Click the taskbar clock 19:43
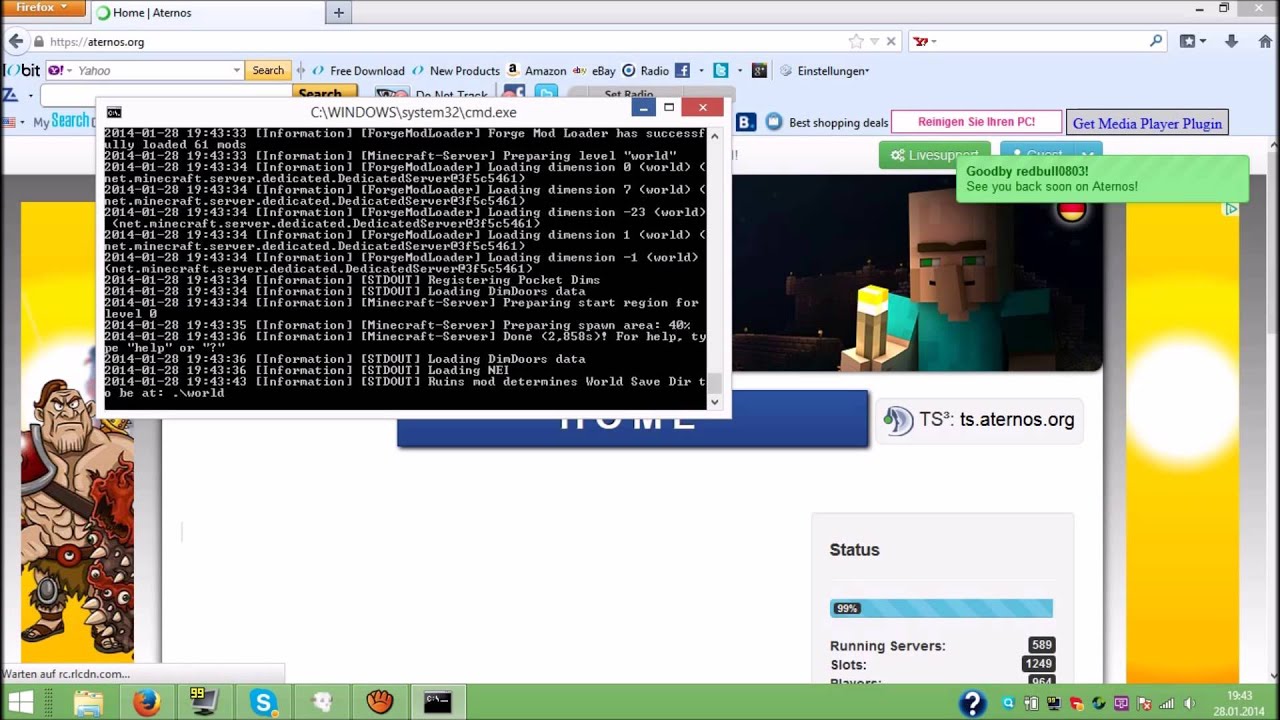Image resolution: width=1280 pixels, height=720 pixels. tap(1239, 702)
